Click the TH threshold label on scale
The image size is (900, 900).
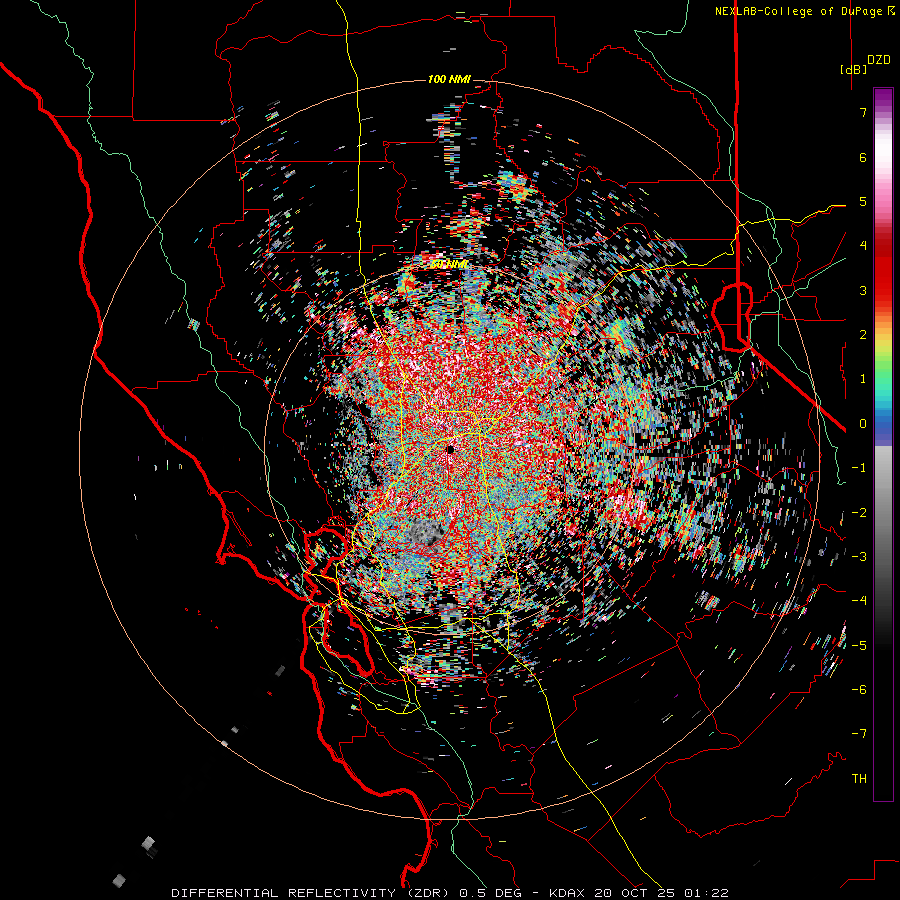coord(859,779)
